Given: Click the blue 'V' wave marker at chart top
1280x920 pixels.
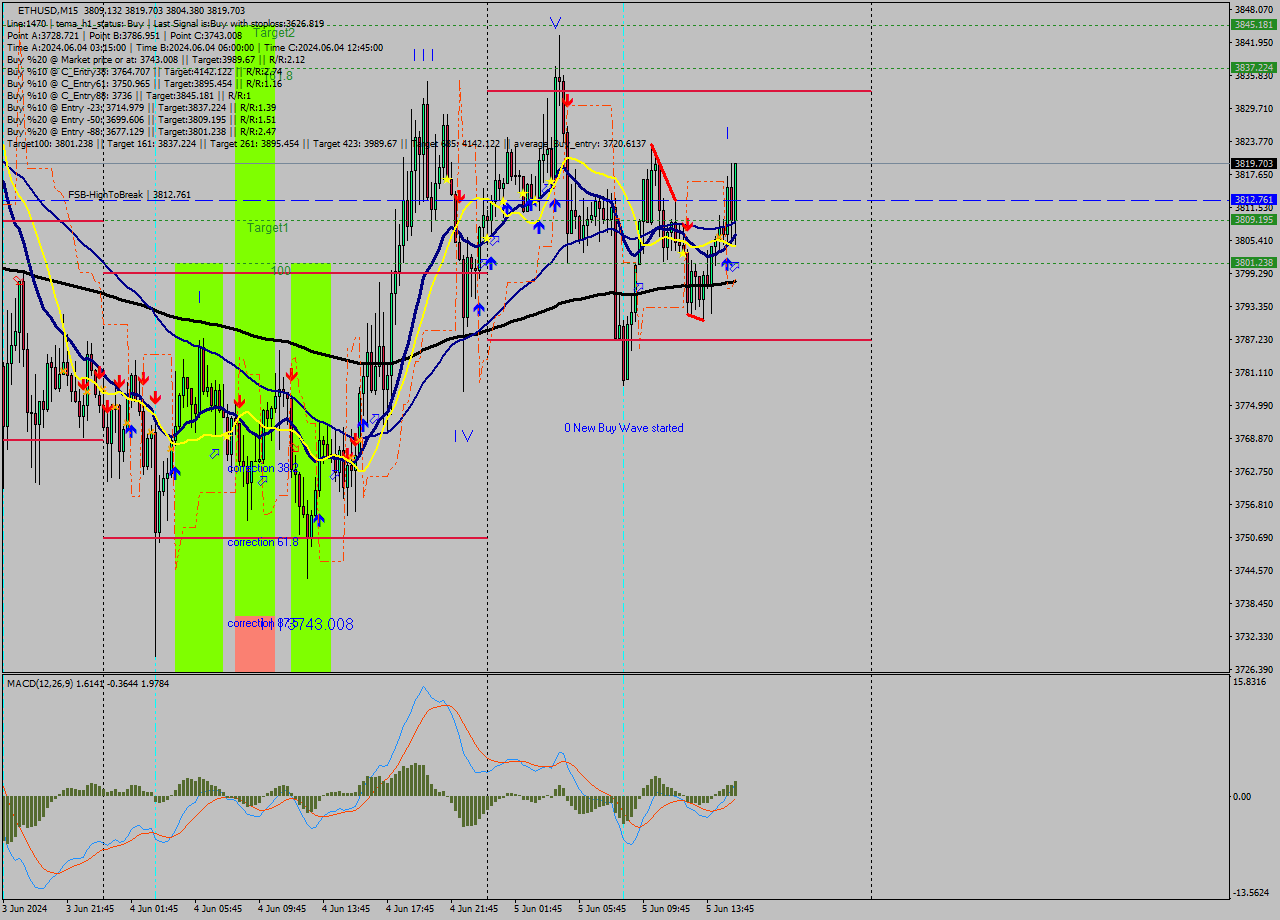Looking at the screenshot, I should pyautogui.click(x=555, y=20).
